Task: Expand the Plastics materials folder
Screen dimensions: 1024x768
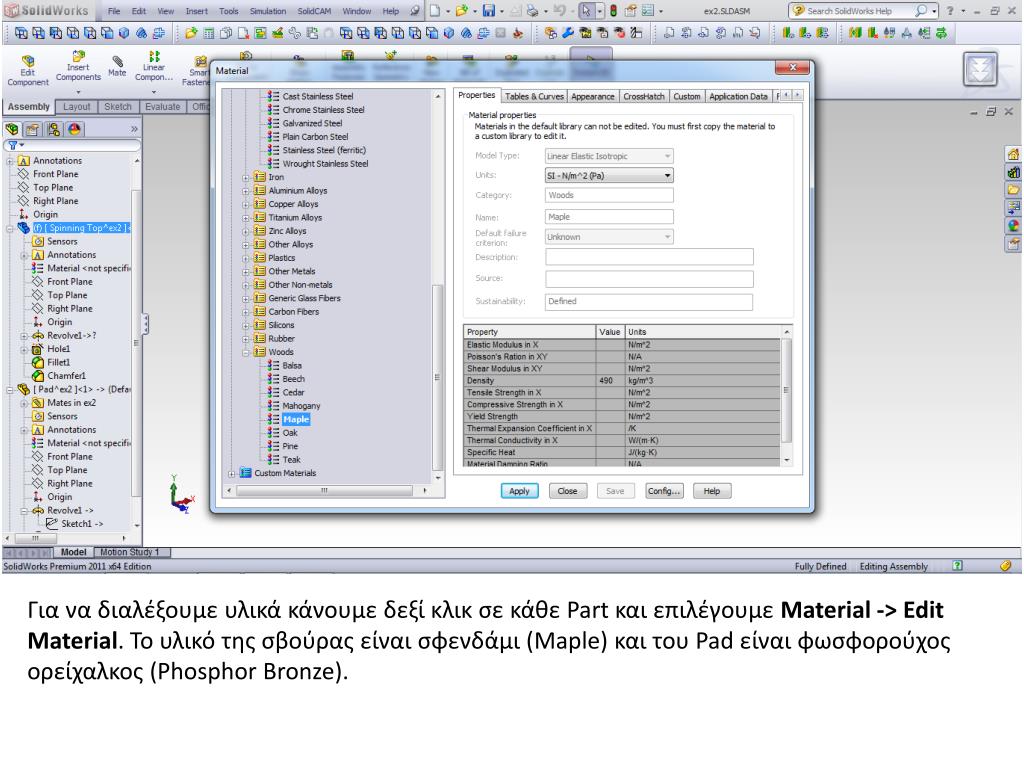Action: pos(246,258)
